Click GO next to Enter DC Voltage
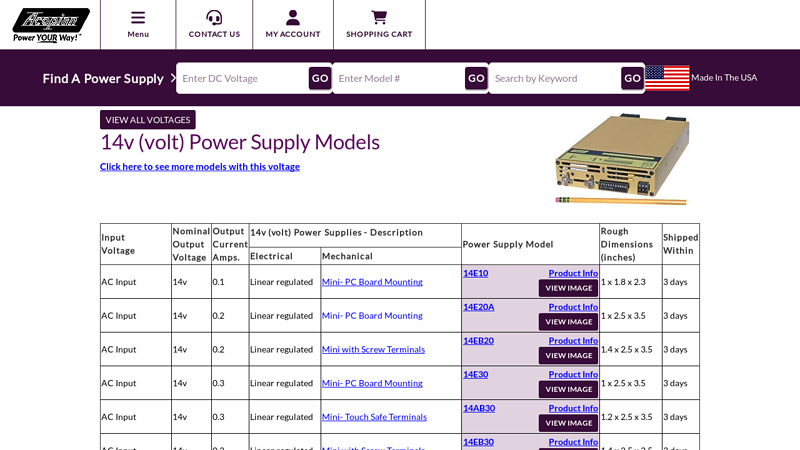Image resolution: width=800 pixels, height=450 pixels. point(320,78)
